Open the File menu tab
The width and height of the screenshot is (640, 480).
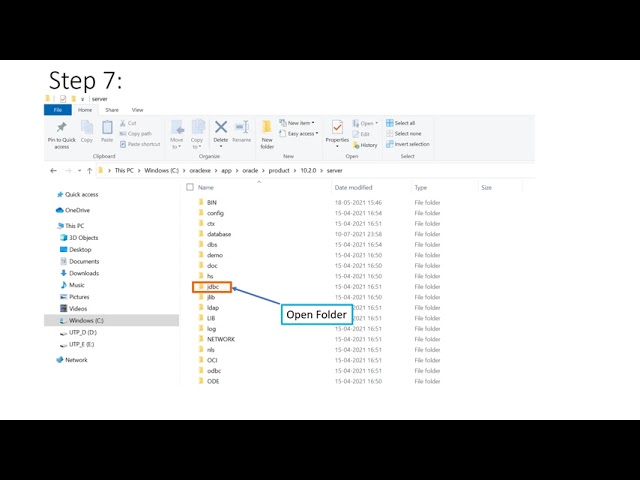58,110
